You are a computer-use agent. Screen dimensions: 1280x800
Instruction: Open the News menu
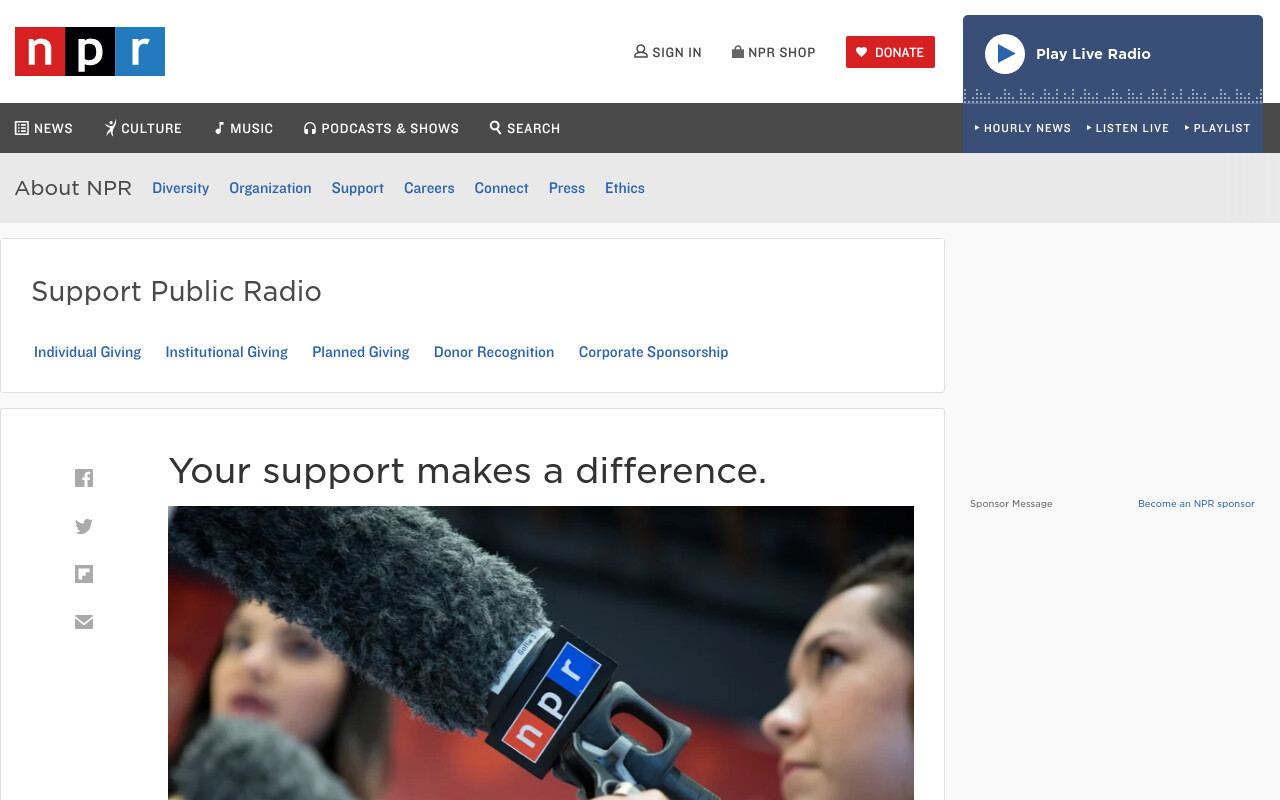pyautogui.click(x=44, y=128)
